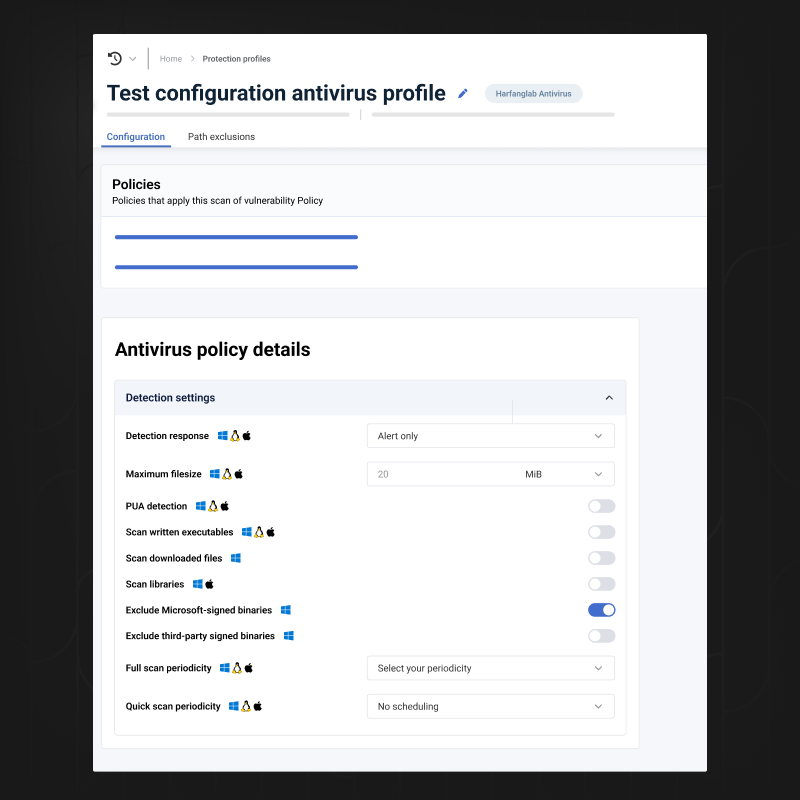Image resolution: width=800 pixels, height=800 pixels.
Task: Open the Detection response dropdown
Action: pos(490,435)
